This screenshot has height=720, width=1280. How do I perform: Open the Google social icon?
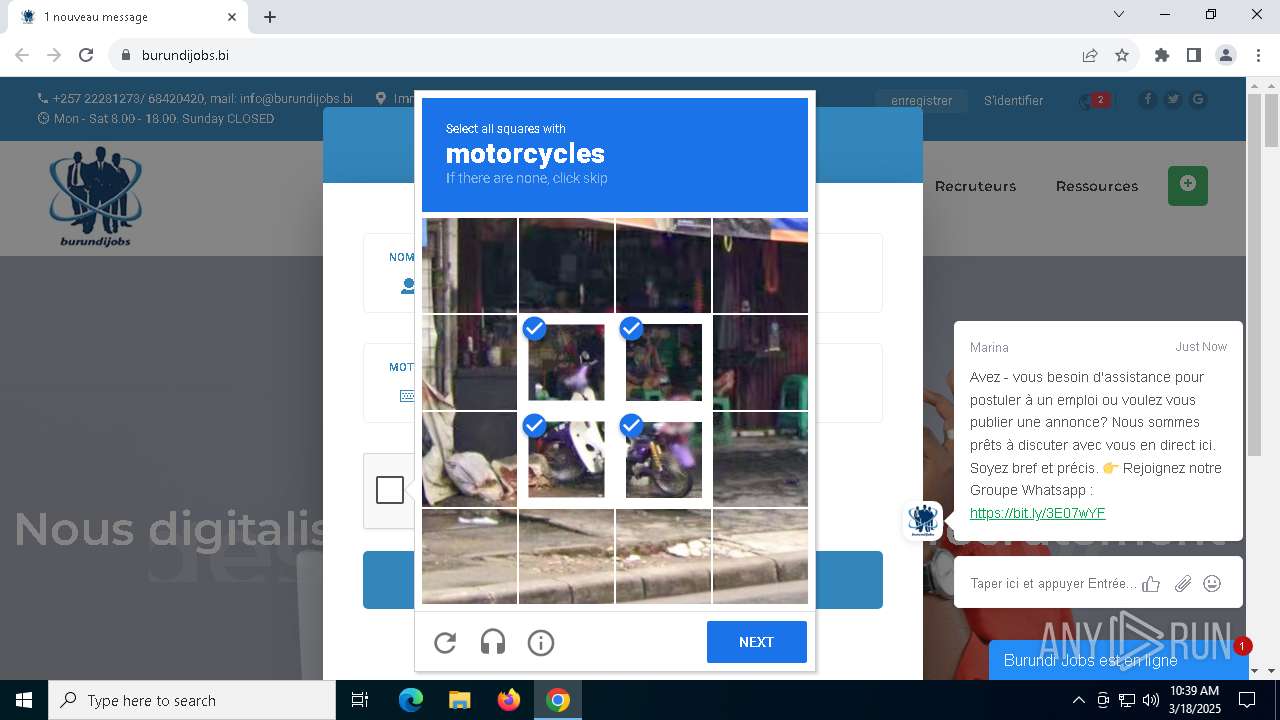click(1198, 99)
